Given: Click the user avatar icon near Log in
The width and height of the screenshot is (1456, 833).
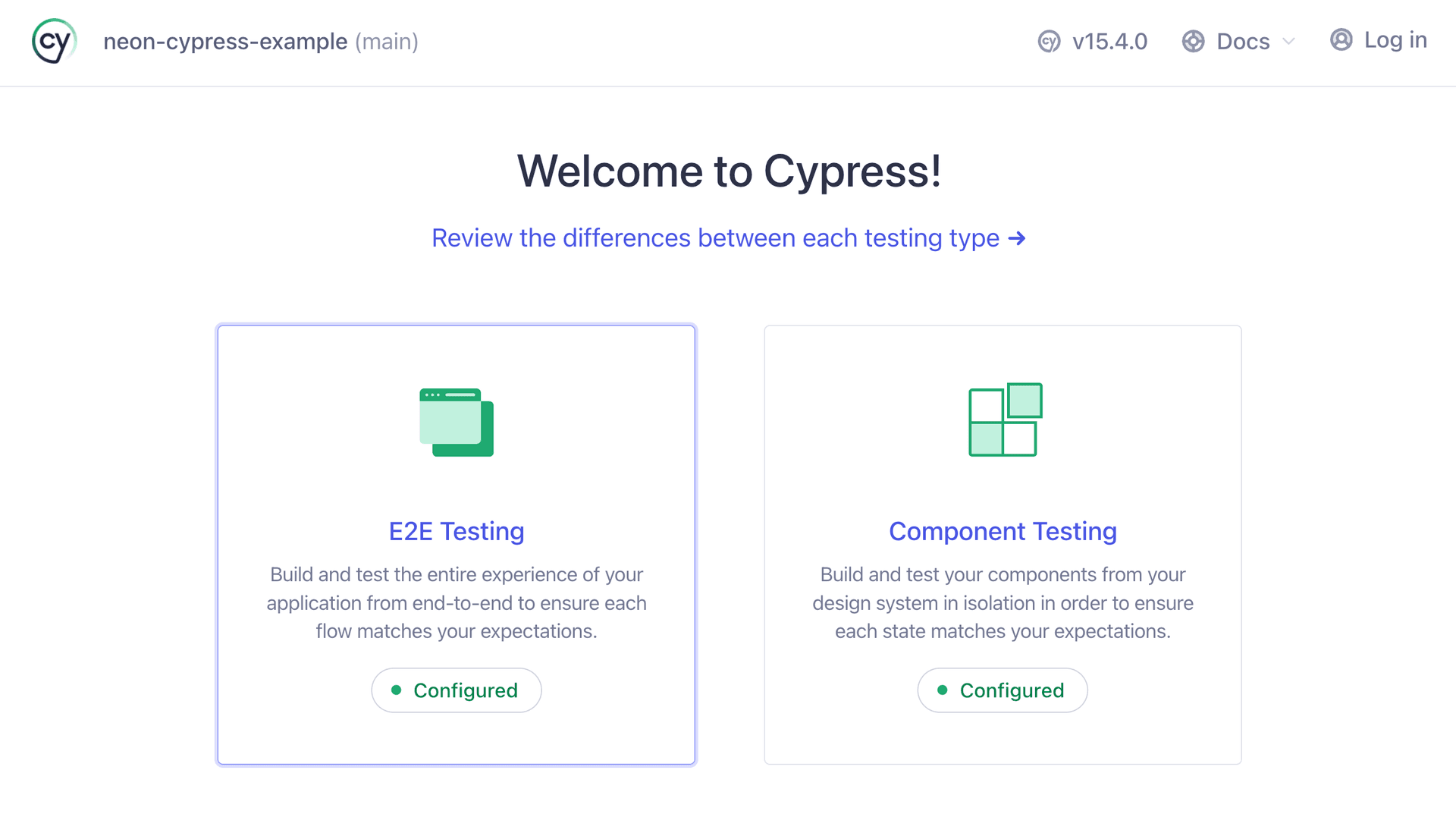Looking at the screenshot, I should click(x=1341, y=40).
